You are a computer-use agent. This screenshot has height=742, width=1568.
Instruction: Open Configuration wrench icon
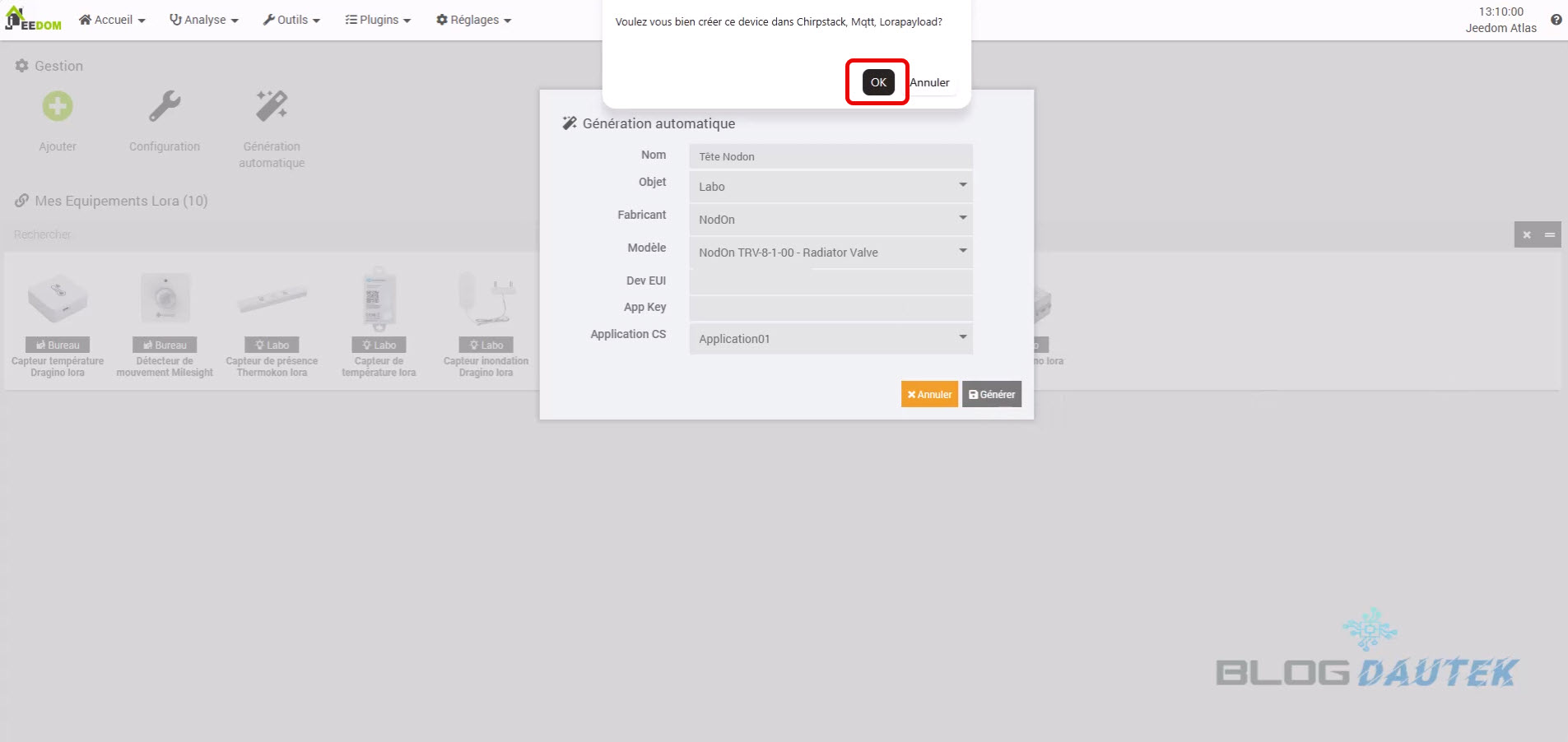(x=165, y=106)
